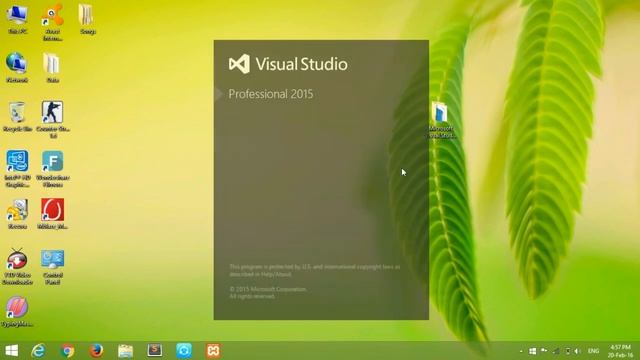Show hidden tray icons arrow

[x=521, y=351]
